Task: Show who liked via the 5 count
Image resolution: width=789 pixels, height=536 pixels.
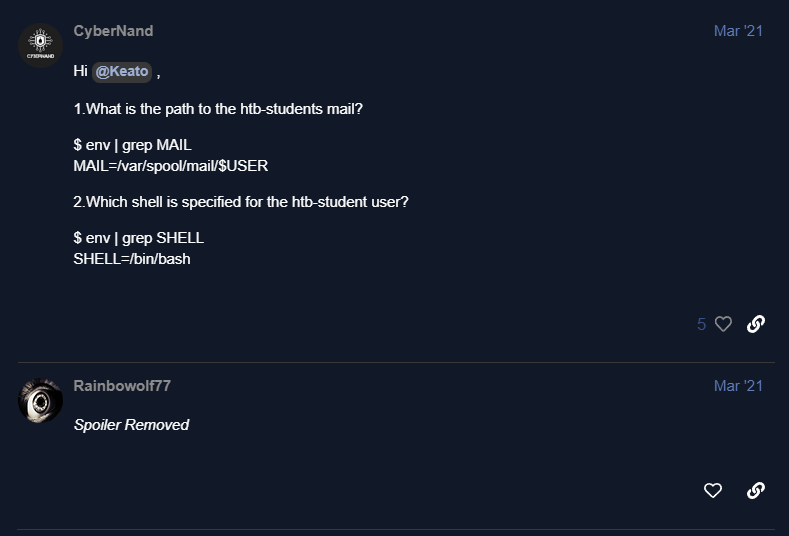Action: [x=701, y=324]
